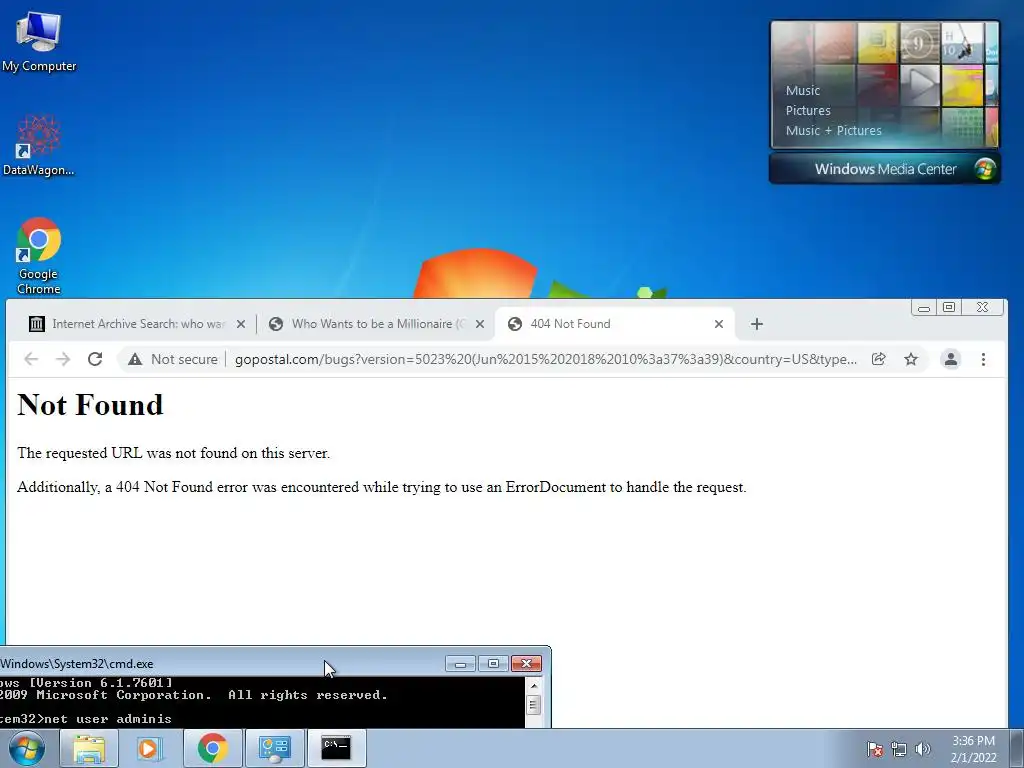
Task: Click the clock showing 3:36 PM
Action: click(x=973, y=749)
